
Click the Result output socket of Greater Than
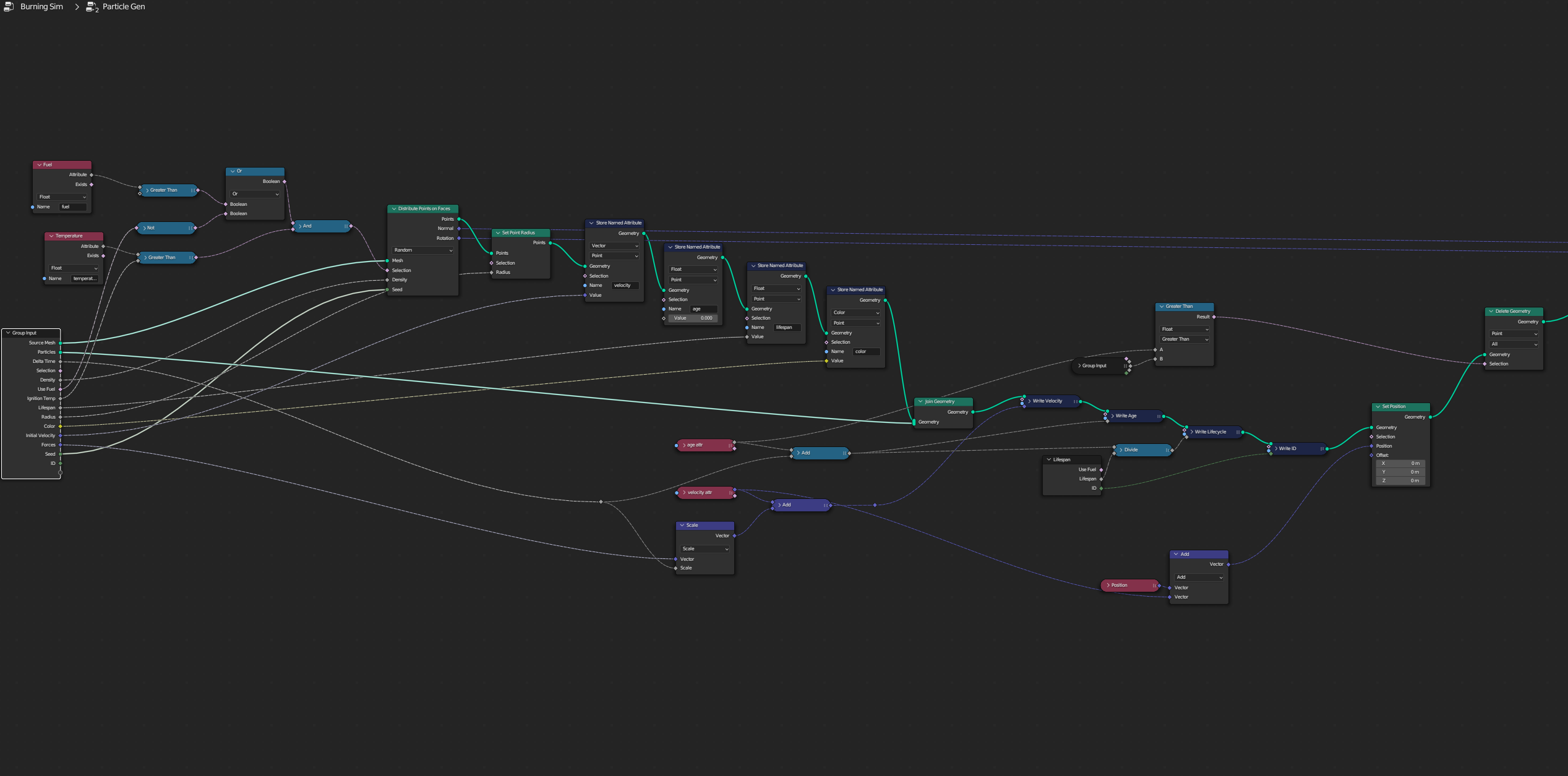[1214, 317]
